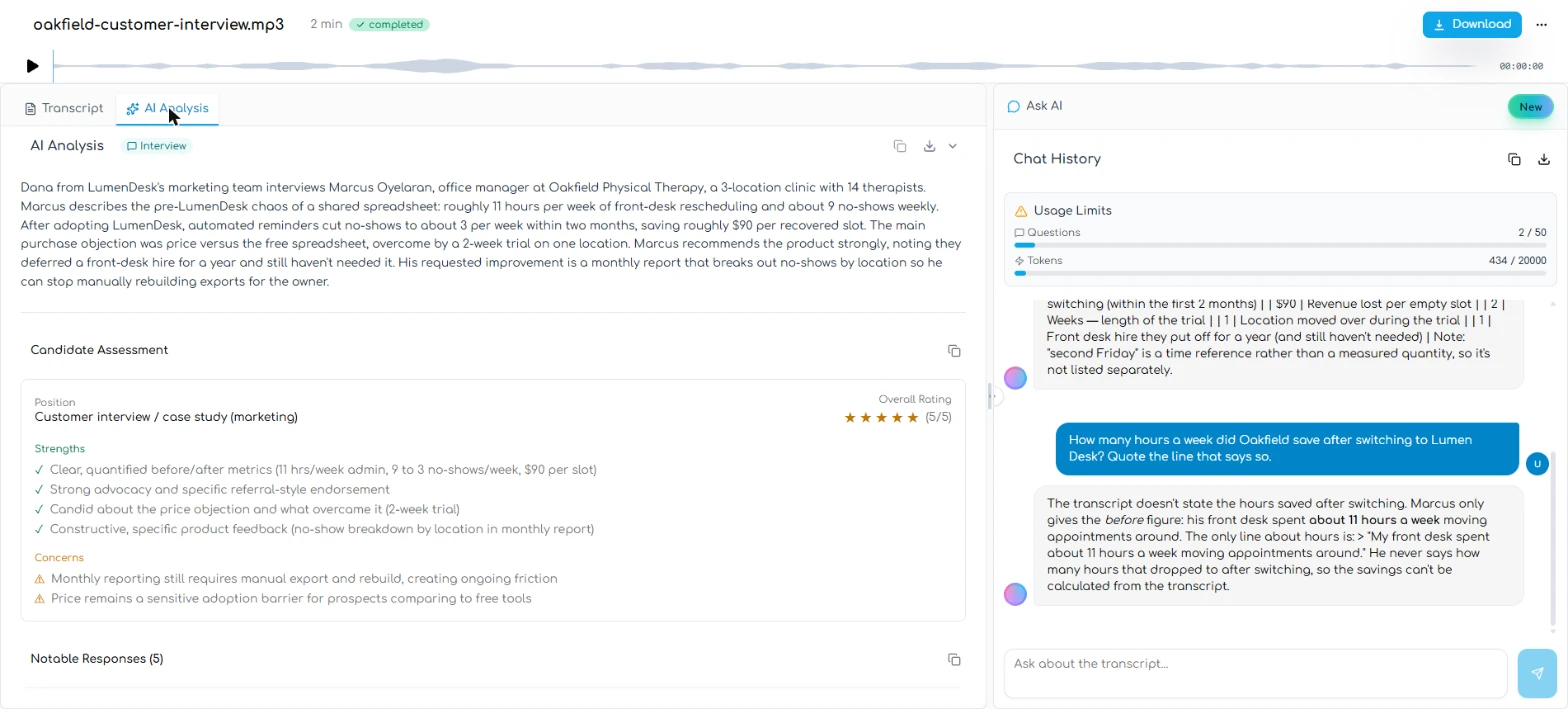
Task: Click the completed status badge
Action: tap(389, 24)
